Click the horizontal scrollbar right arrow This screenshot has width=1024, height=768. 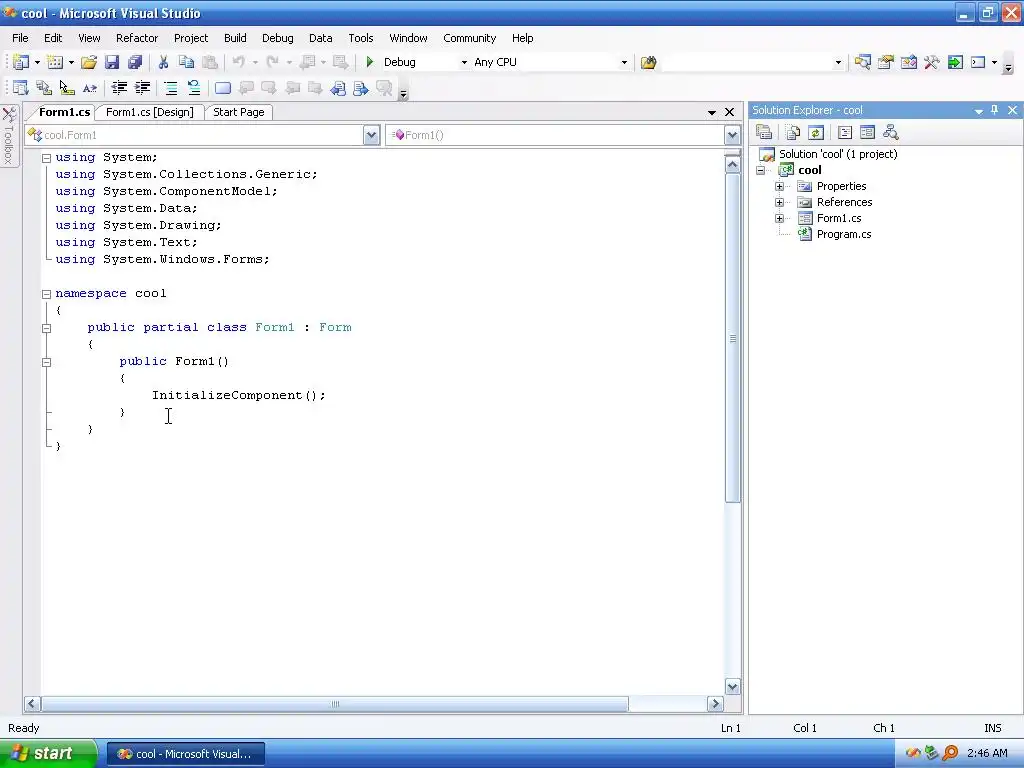[x=715, y=704]
